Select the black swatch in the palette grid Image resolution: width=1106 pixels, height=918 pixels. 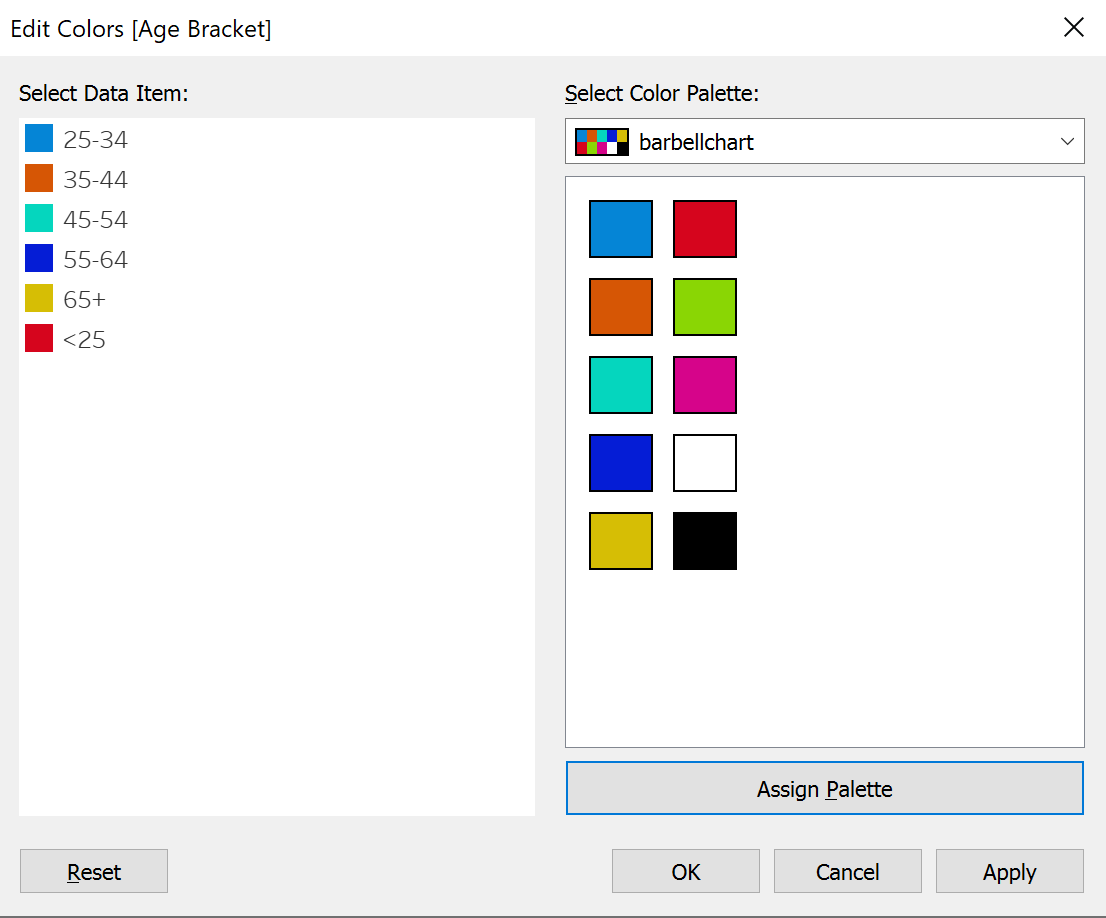[704, 540]
